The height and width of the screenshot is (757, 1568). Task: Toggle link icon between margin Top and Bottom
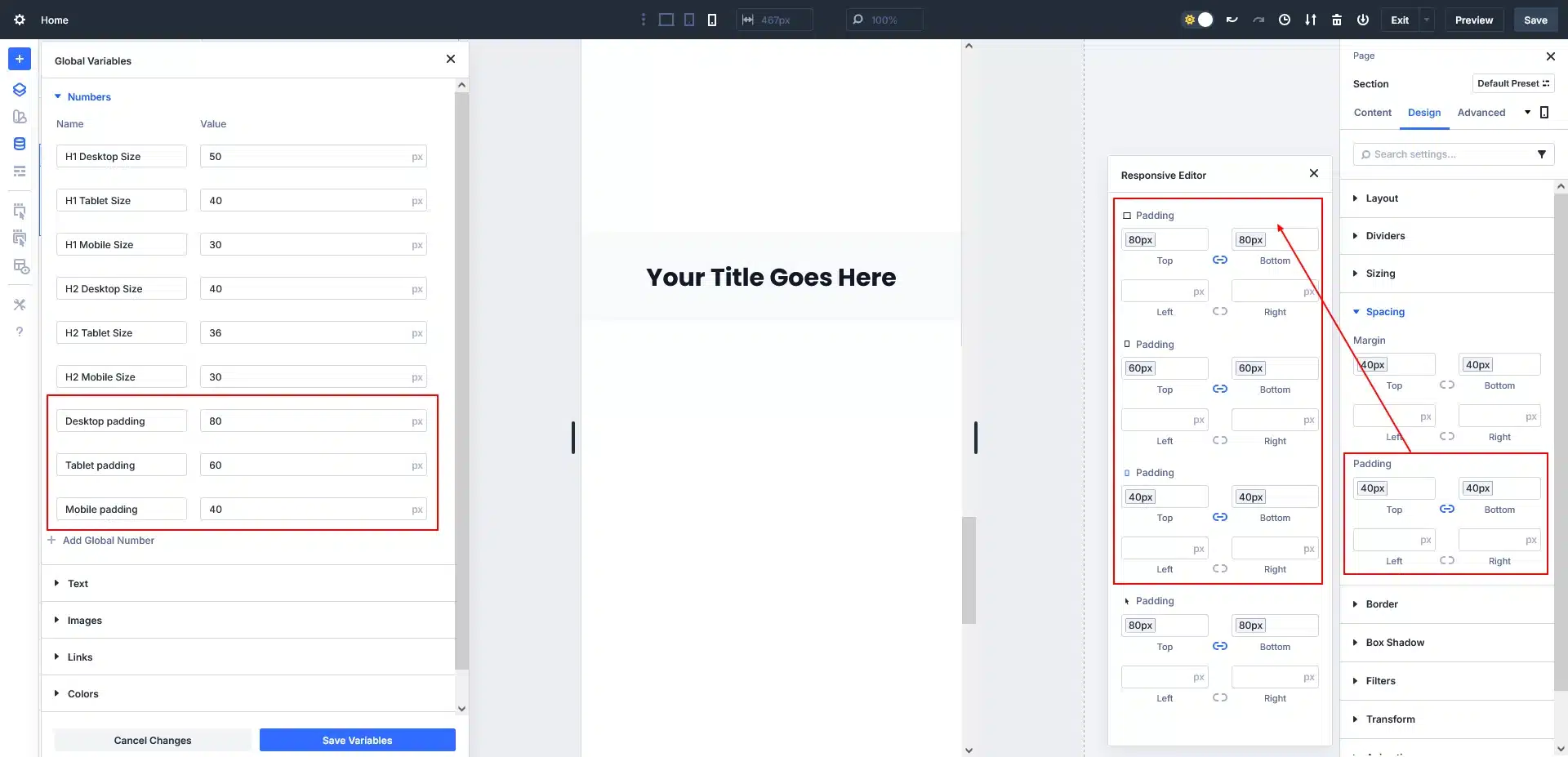[x=1446, y=385]
